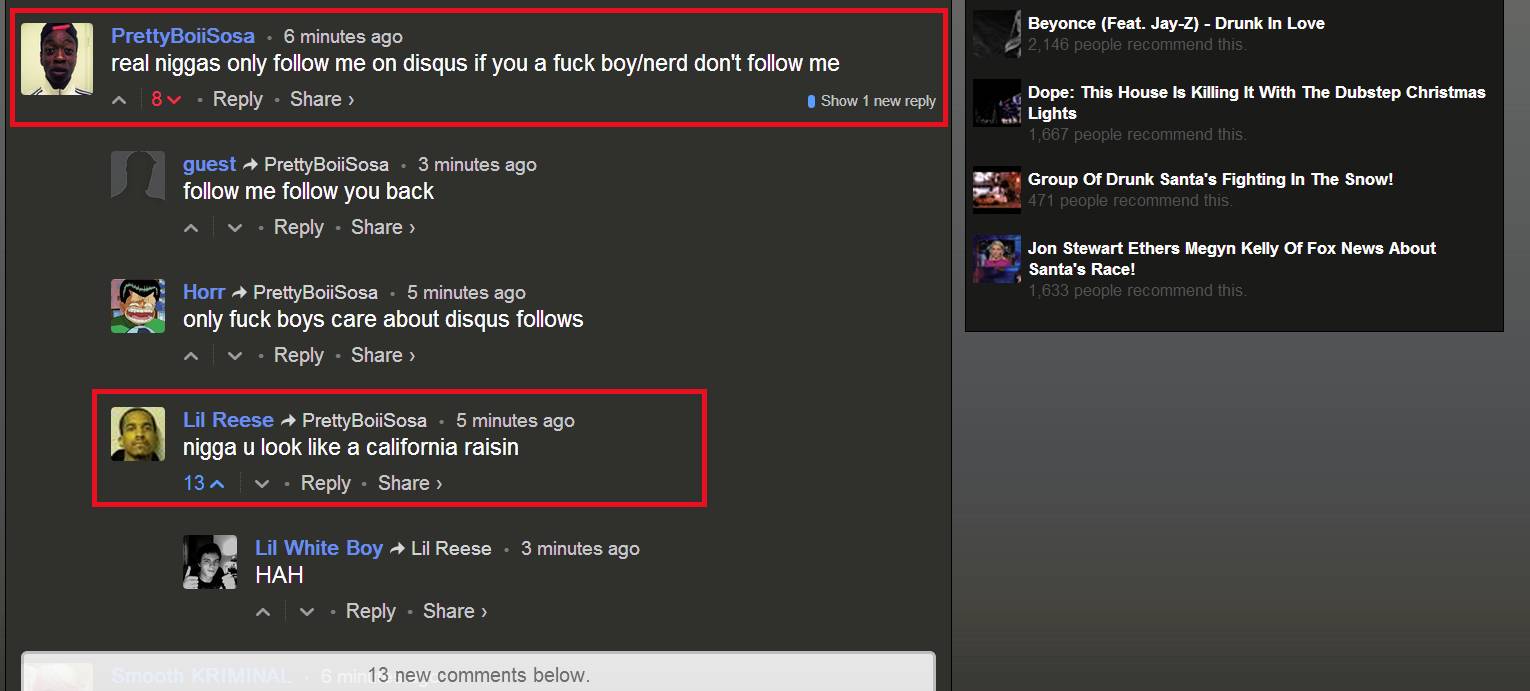Viewport: 1530px width, 691px height.
Task: Upvote guest's follow me comment
Action: (x=191, y=228)
